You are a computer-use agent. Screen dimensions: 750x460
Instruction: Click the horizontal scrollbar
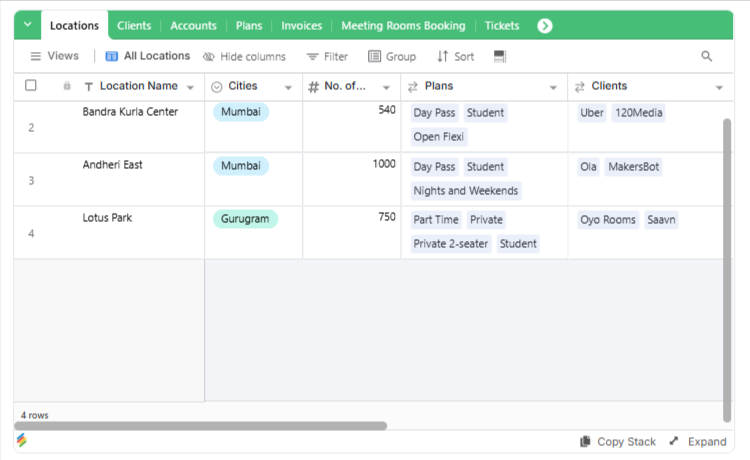click(200, 426)
